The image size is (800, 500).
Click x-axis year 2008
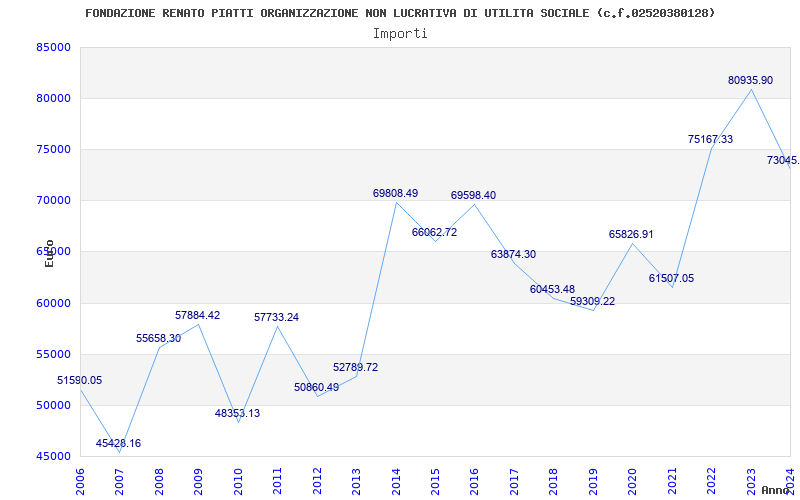[159, 481]
